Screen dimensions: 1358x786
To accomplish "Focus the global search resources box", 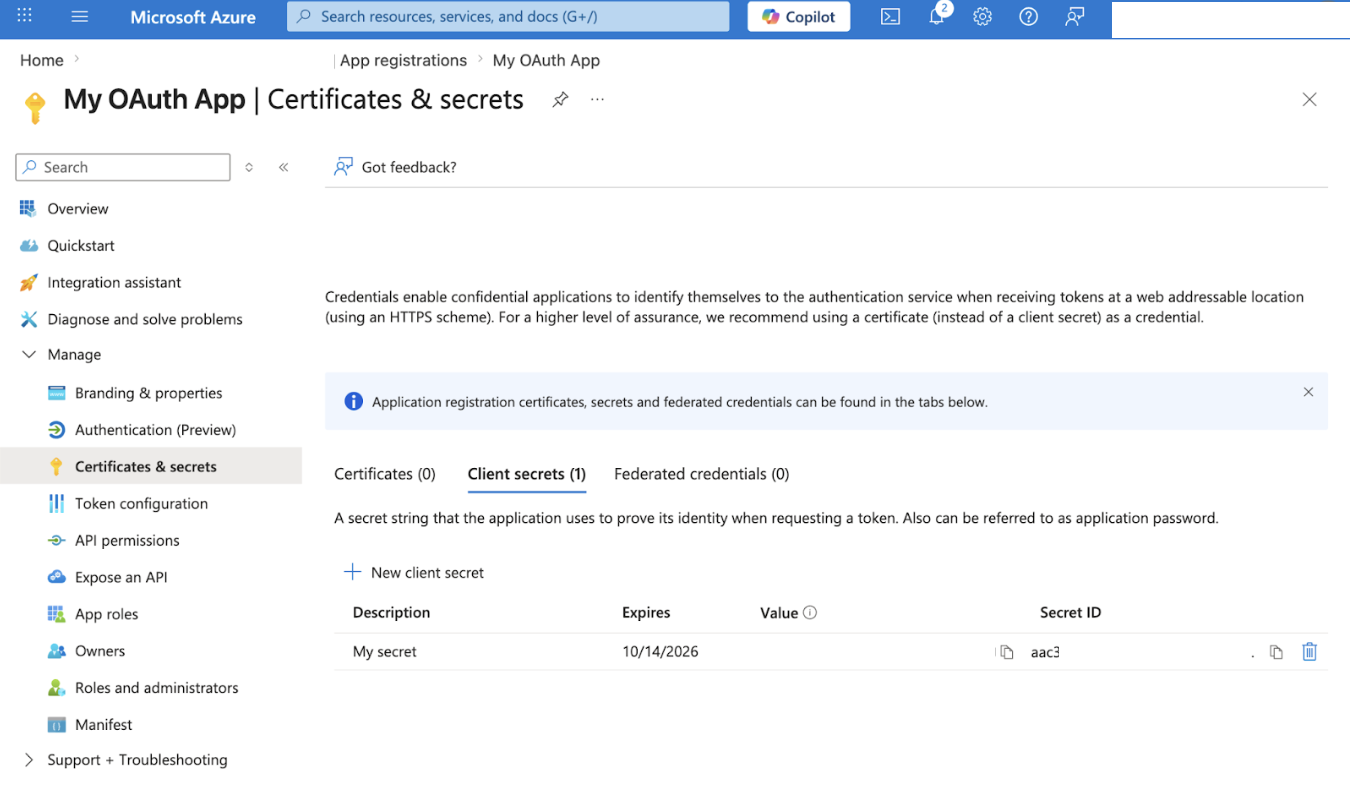I will pyautogui.click(x=508, y=17).
